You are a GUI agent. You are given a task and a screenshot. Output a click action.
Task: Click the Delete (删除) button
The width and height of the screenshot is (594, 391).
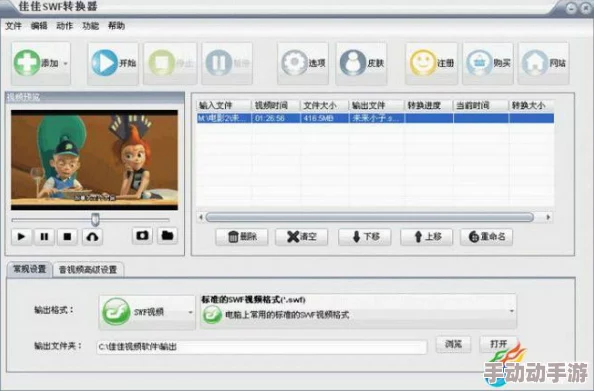(x=242, y=237)
